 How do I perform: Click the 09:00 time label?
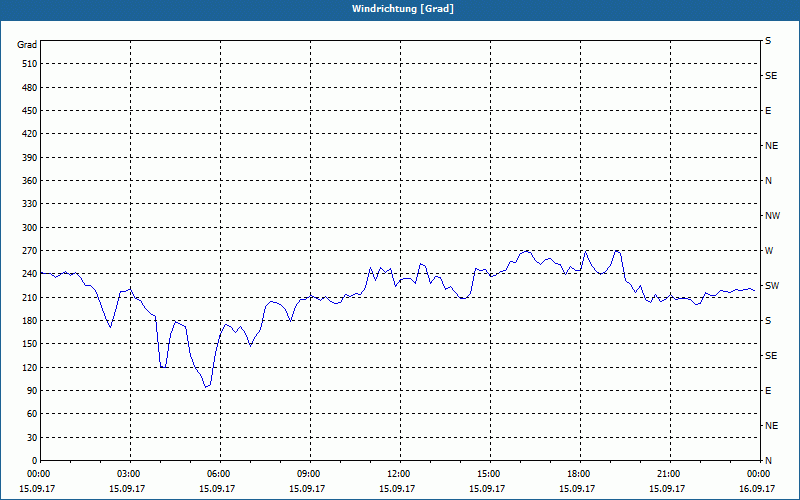(x=310, y=473)
